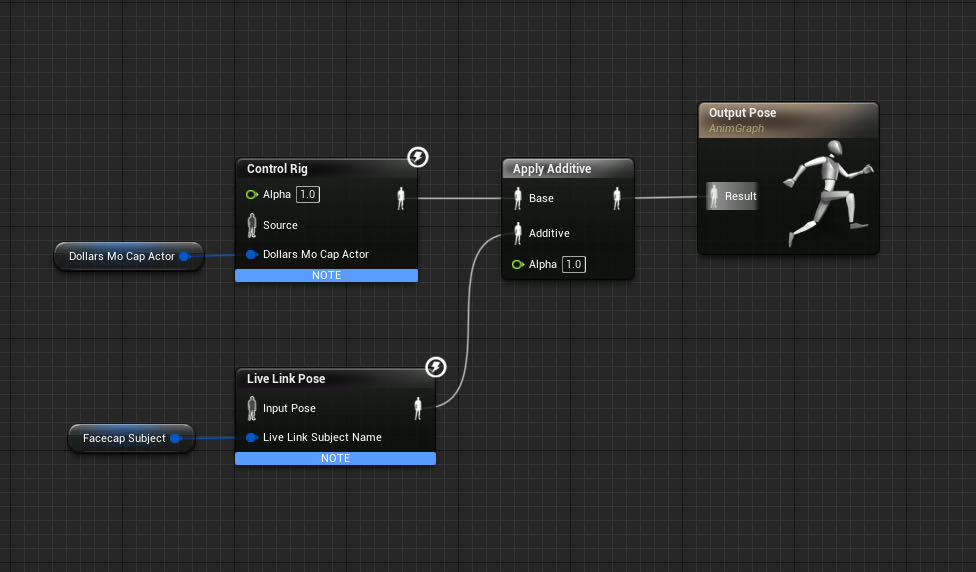Click the Result pose pin on Output Pose
The width and height of the screenshot is (976, 572).
tap(714, 196)
